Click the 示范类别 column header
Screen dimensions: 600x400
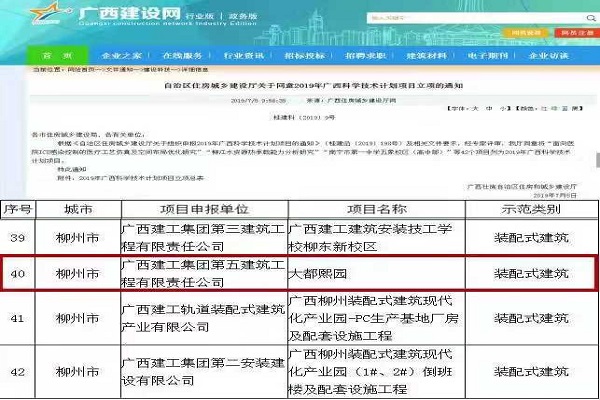click(x=532, y=209)
